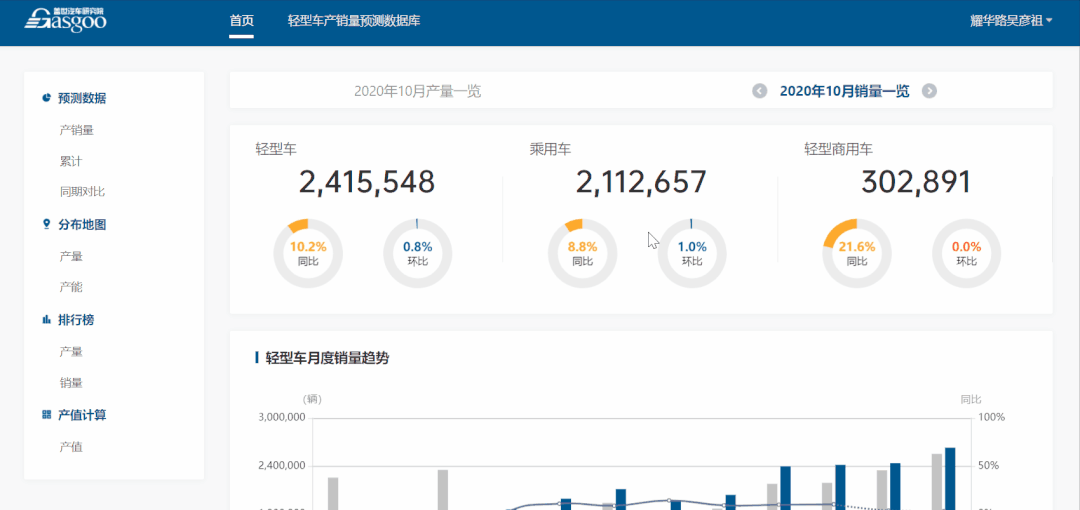
Task: Click the next month arrow icon
Action: pyautogui.click(x=929, y=91)
